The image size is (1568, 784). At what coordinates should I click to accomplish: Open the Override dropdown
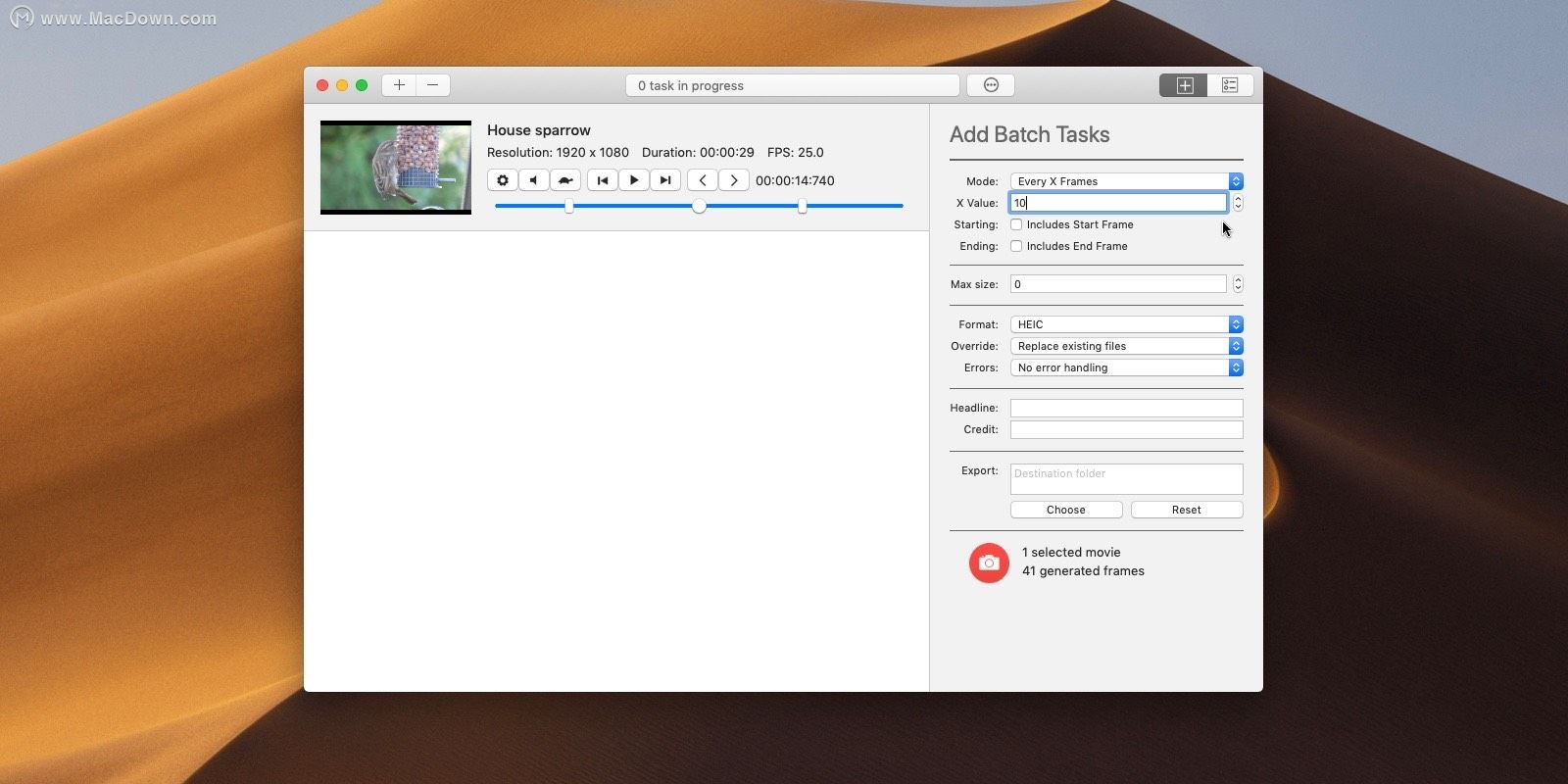click(x=1127, y=346)
